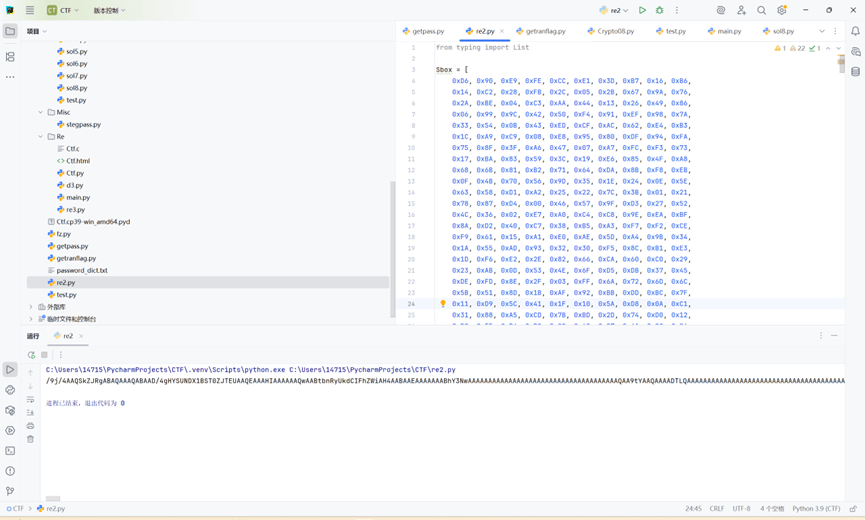Open Search Everywhere
Image resolution: width=865 pixels, height=520 pixels.
coord(761,10)
